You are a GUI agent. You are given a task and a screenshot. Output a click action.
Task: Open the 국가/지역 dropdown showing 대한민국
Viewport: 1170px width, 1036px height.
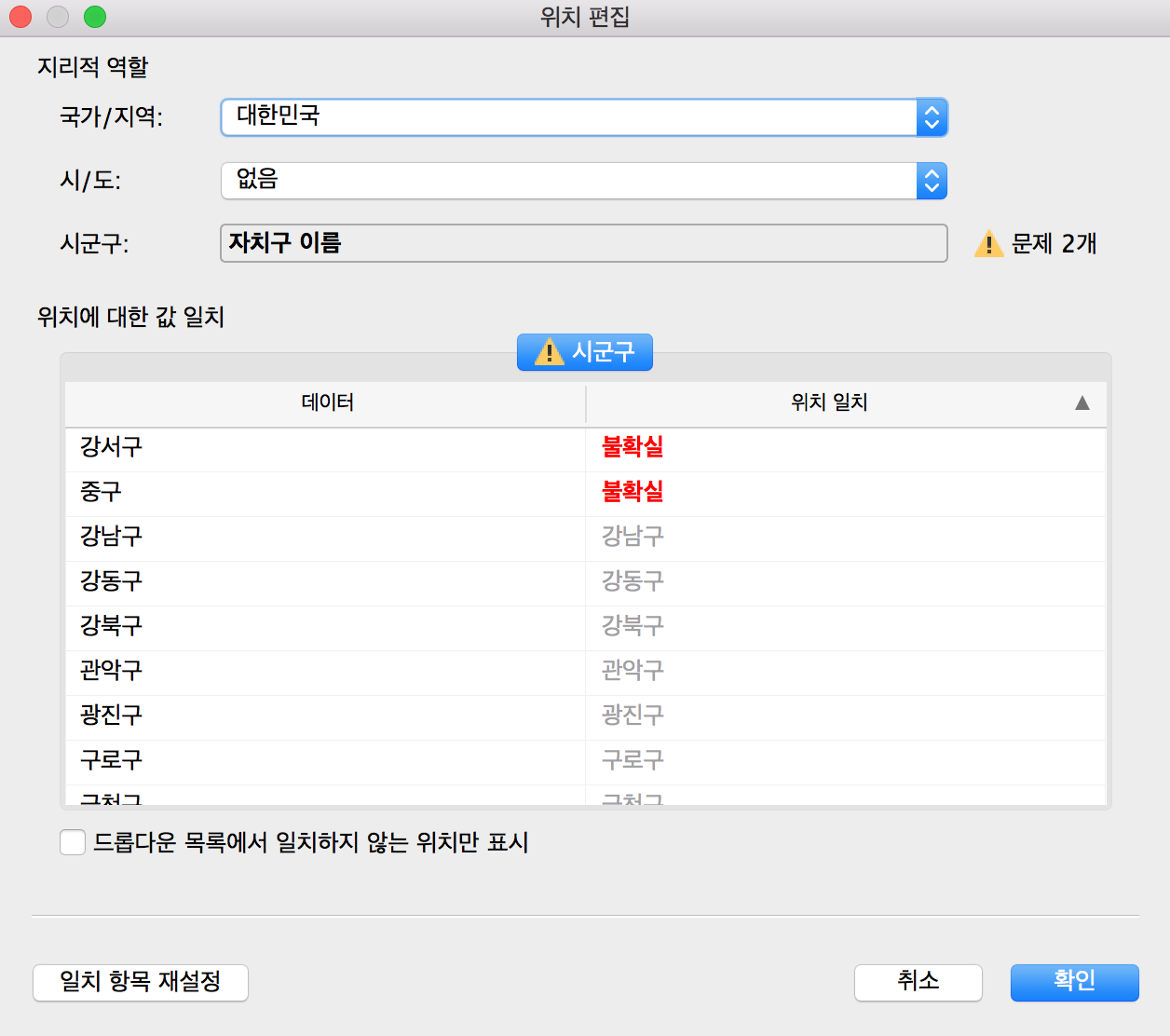click(584, 117)
